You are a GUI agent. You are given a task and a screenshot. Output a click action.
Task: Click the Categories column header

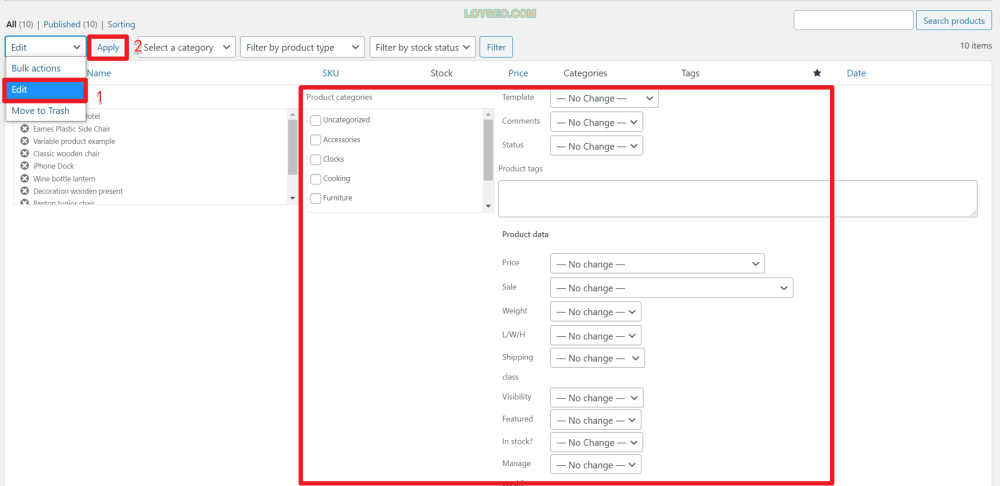[x=585, y=73]
